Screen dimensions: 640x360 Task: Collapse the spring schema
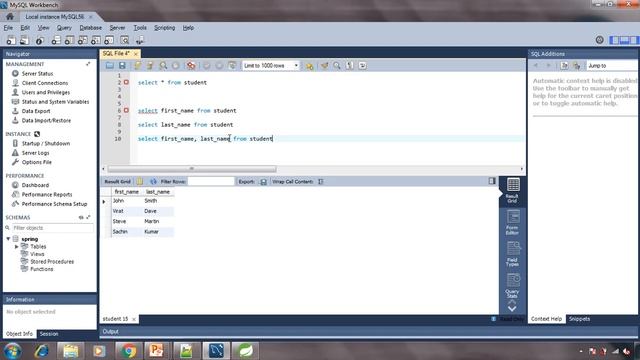[x=8, y=239]
